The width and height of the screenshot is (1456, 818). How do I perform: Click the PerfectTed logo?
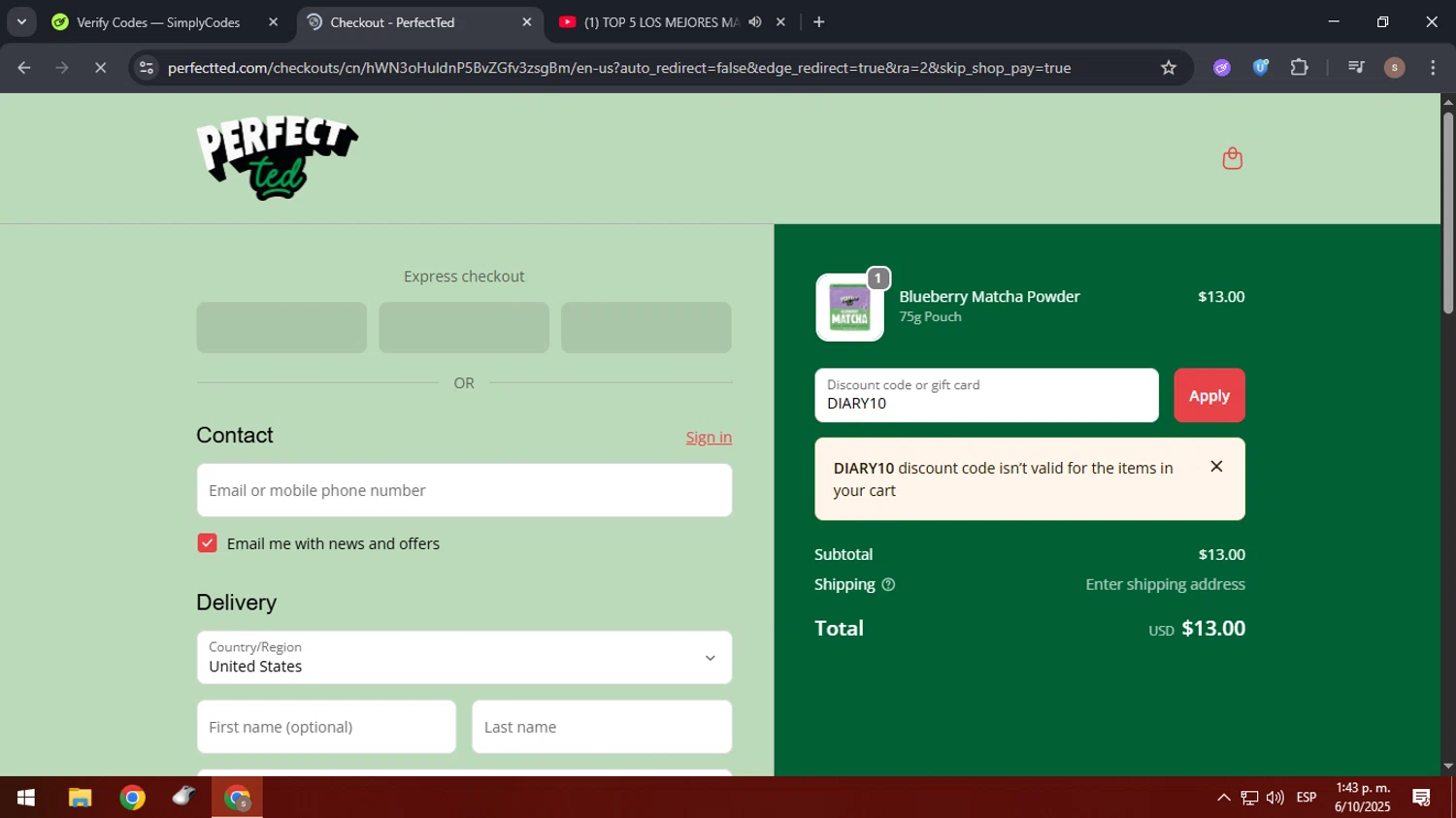278,158
